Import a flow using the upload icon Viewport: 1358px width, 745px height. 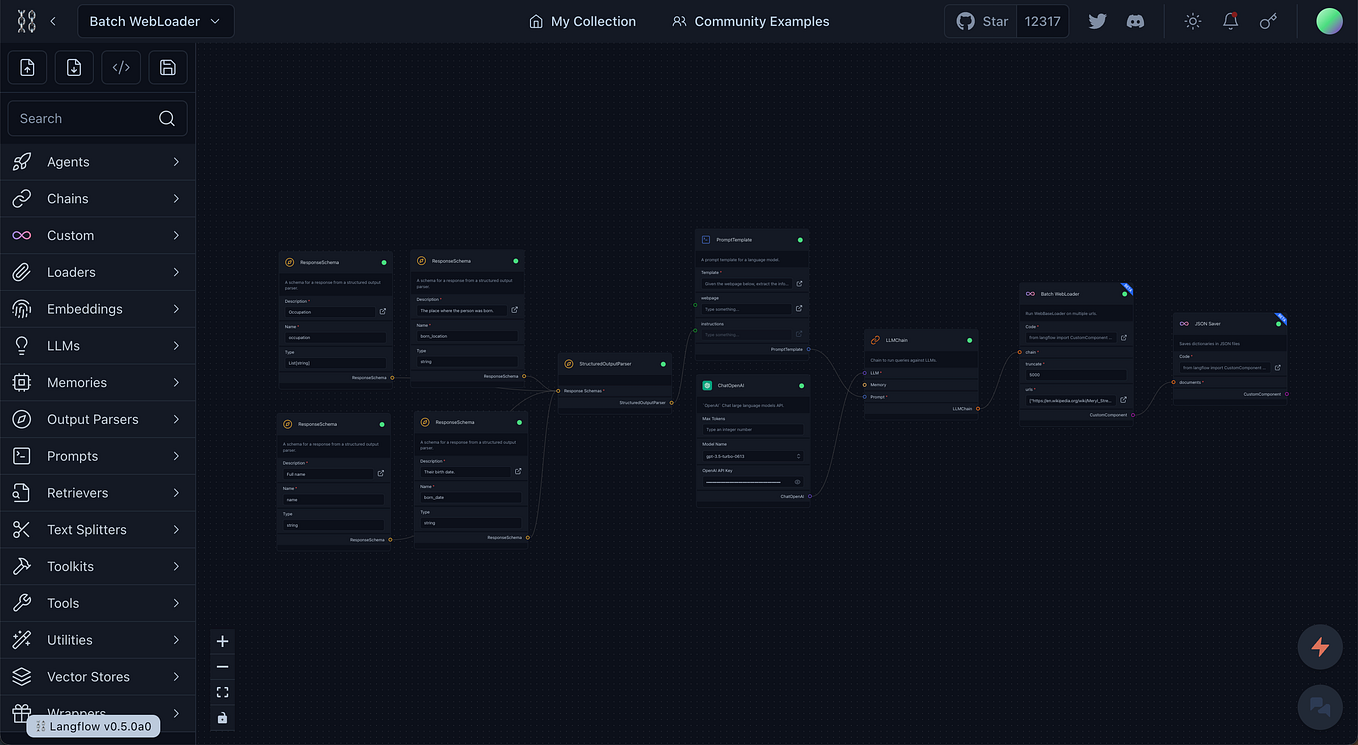[x=26, y=67]
